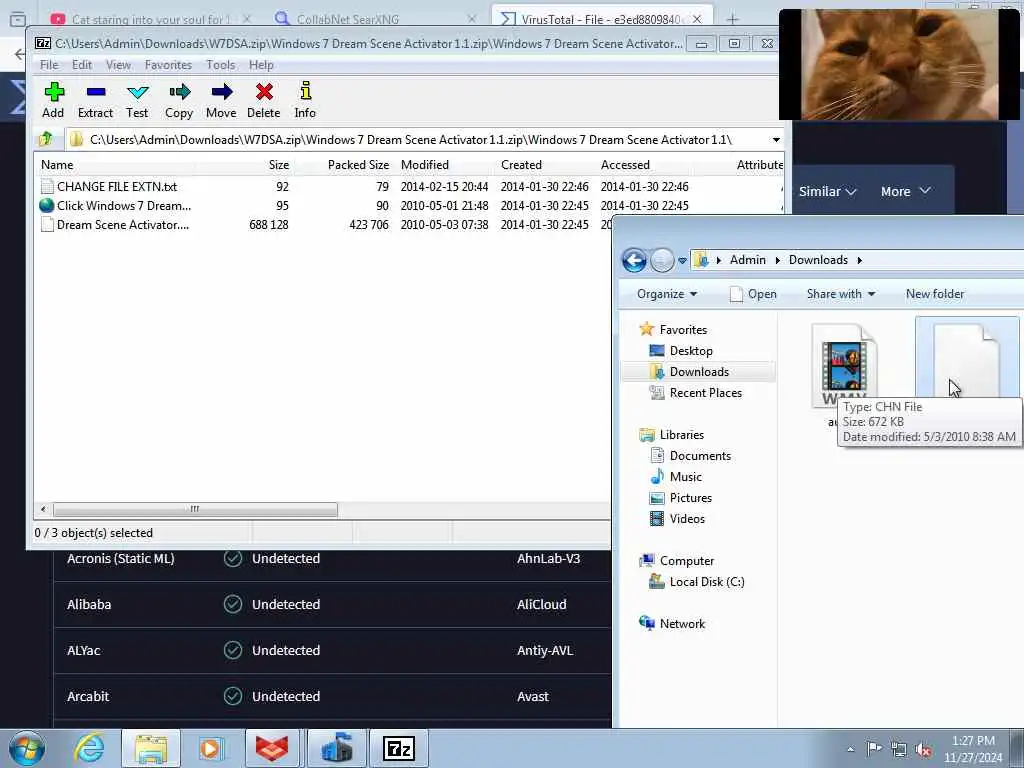Sort list by Packed Size column
The width and height of the screenshot is (1024, 768).
[358, 165]
